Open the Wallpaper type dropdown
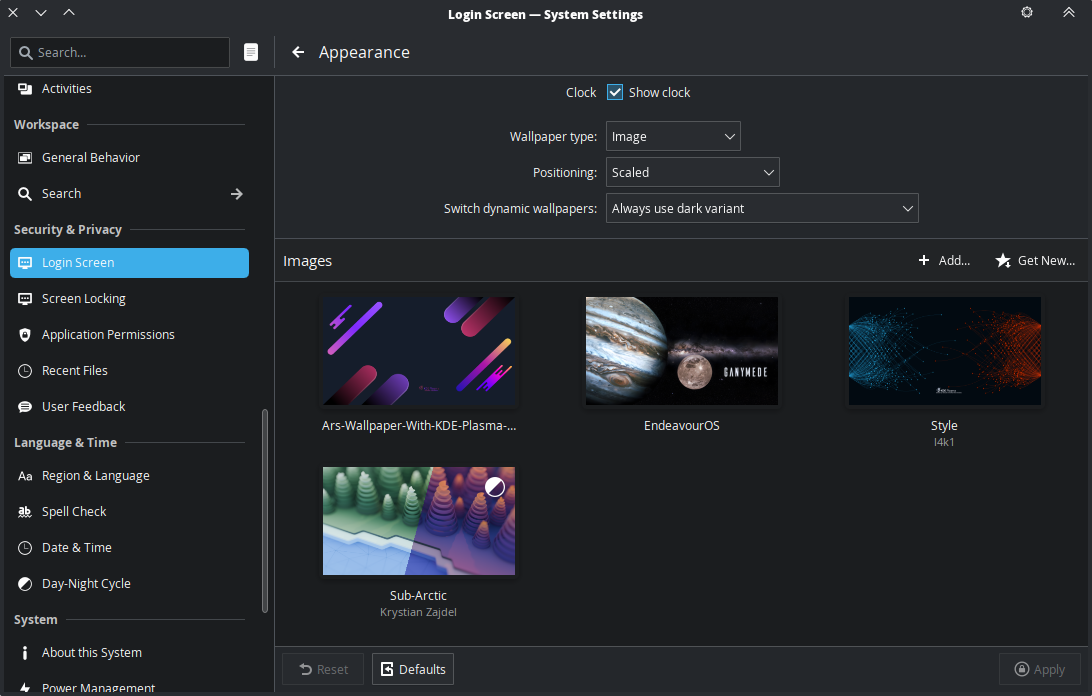The width and height of the screenshot is (1092, 696). [x=673, y=137]
